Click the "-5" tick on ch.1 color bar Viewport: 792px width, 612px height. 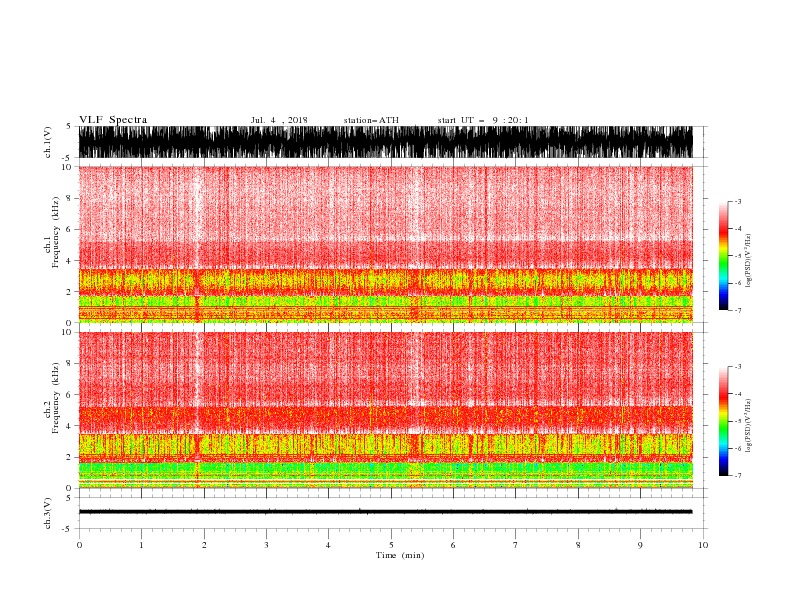(x=738, y=256)
